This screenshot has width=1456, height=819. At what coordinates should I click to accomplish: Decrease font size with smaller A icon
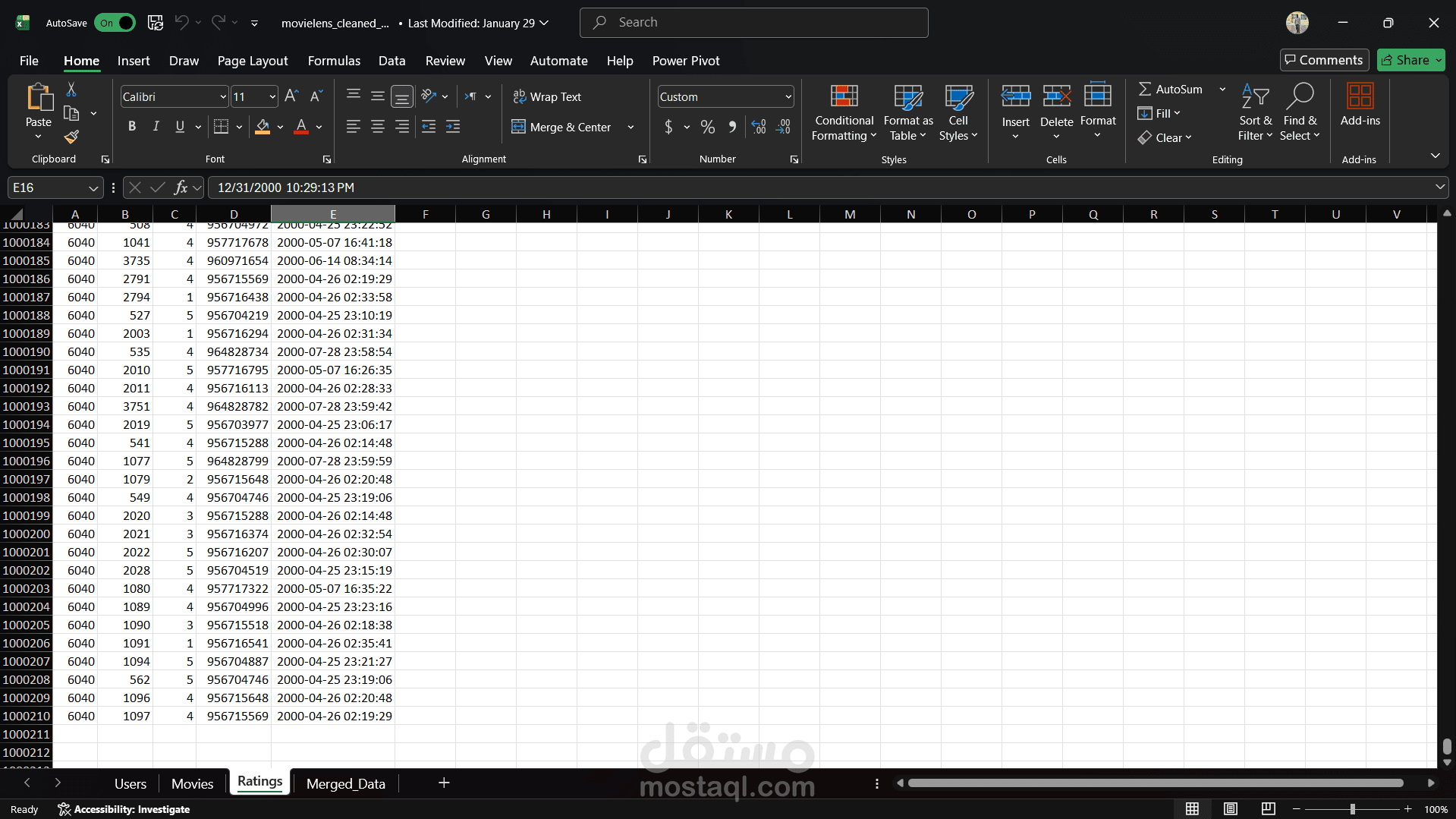click(x=316, y=96)
